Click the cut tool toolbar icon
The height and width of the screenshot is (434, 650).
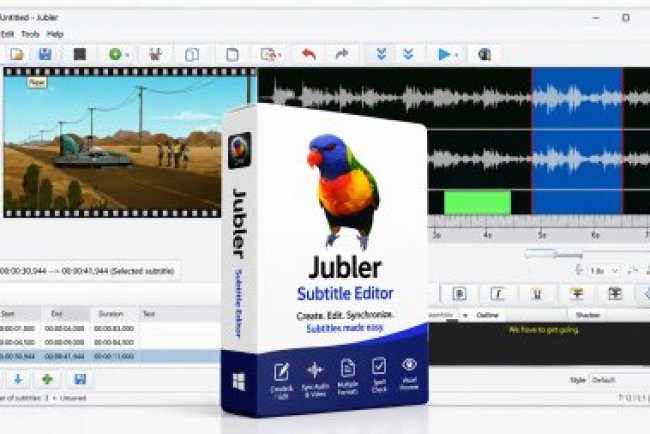pyautogui.click(x=155, y=54)
